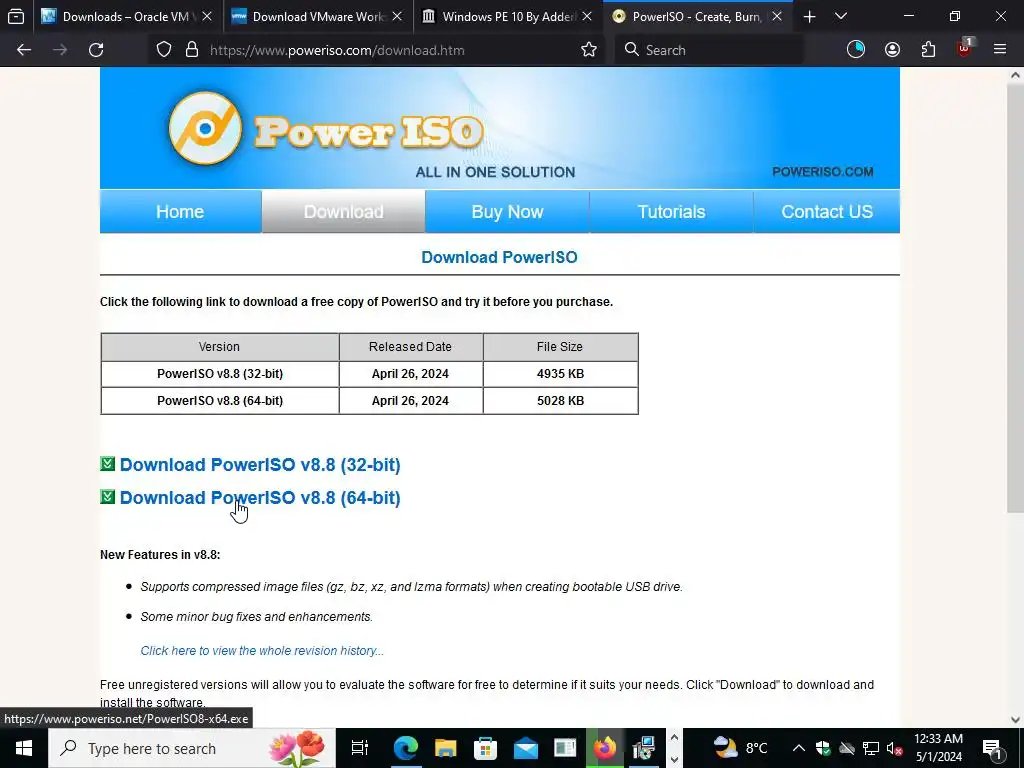Close the Downloads Oracle VM tab
This screenshot has height=768, width=1024.
[x=206, y=16]
